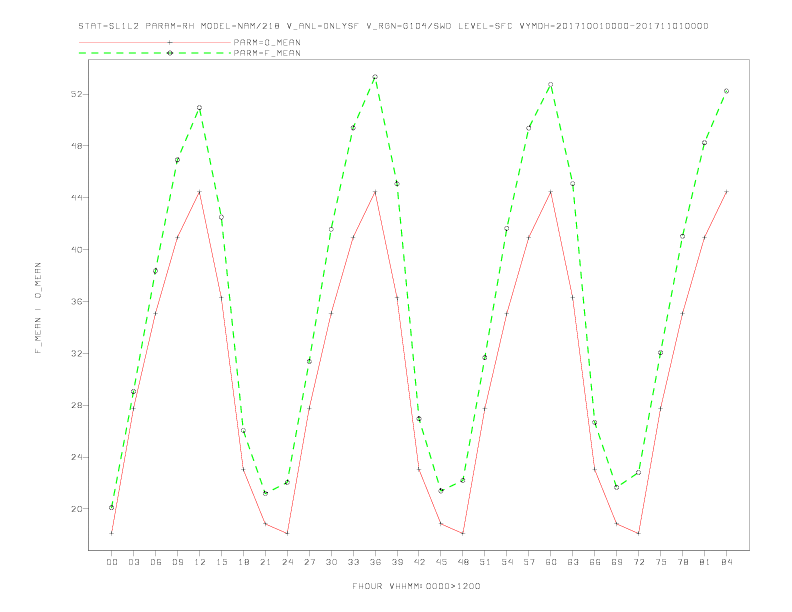This screenshot has height=612, width=792.
Task: Click the x-axis tick label 69
Action: [x=617, y=562]
